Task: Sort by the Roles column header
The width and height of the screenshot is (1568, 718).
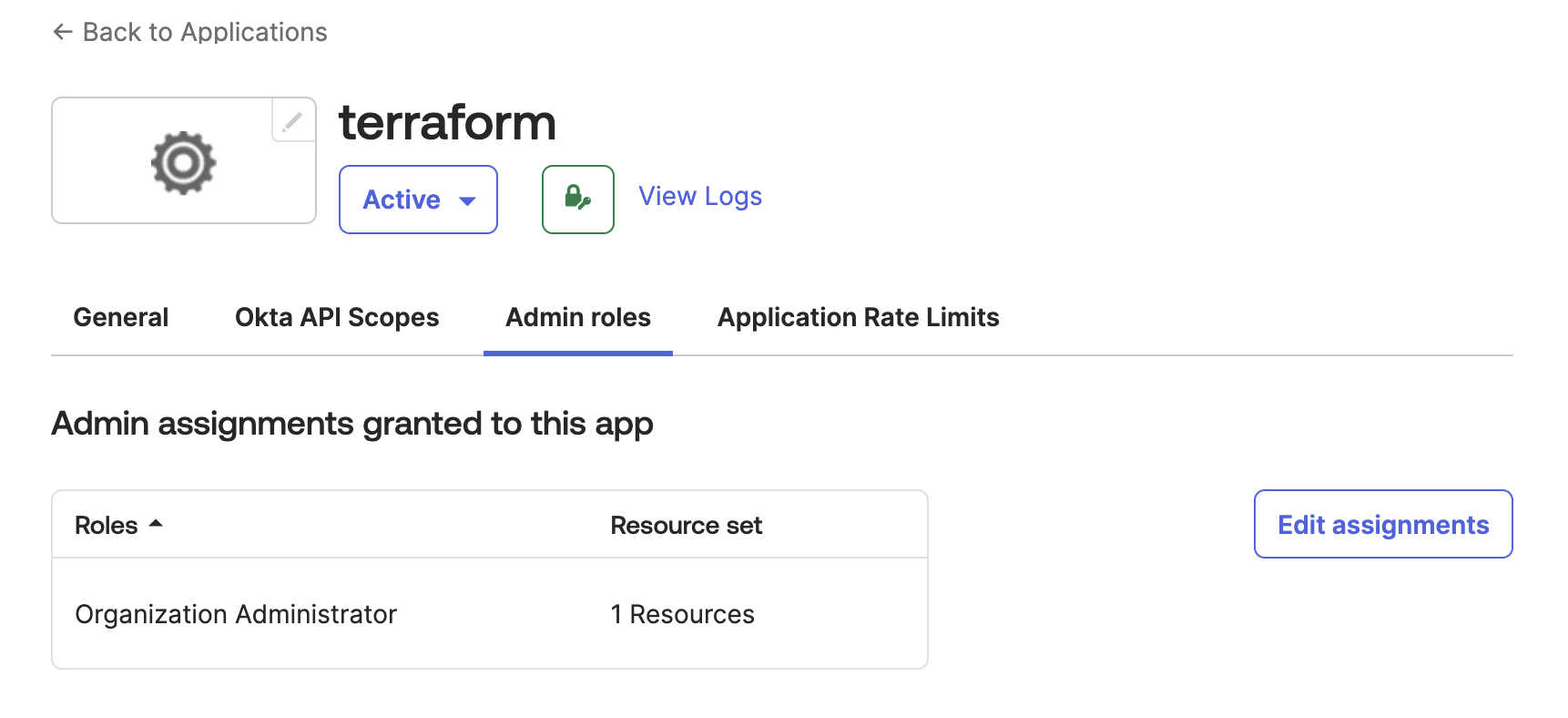Action: [118, 525]
